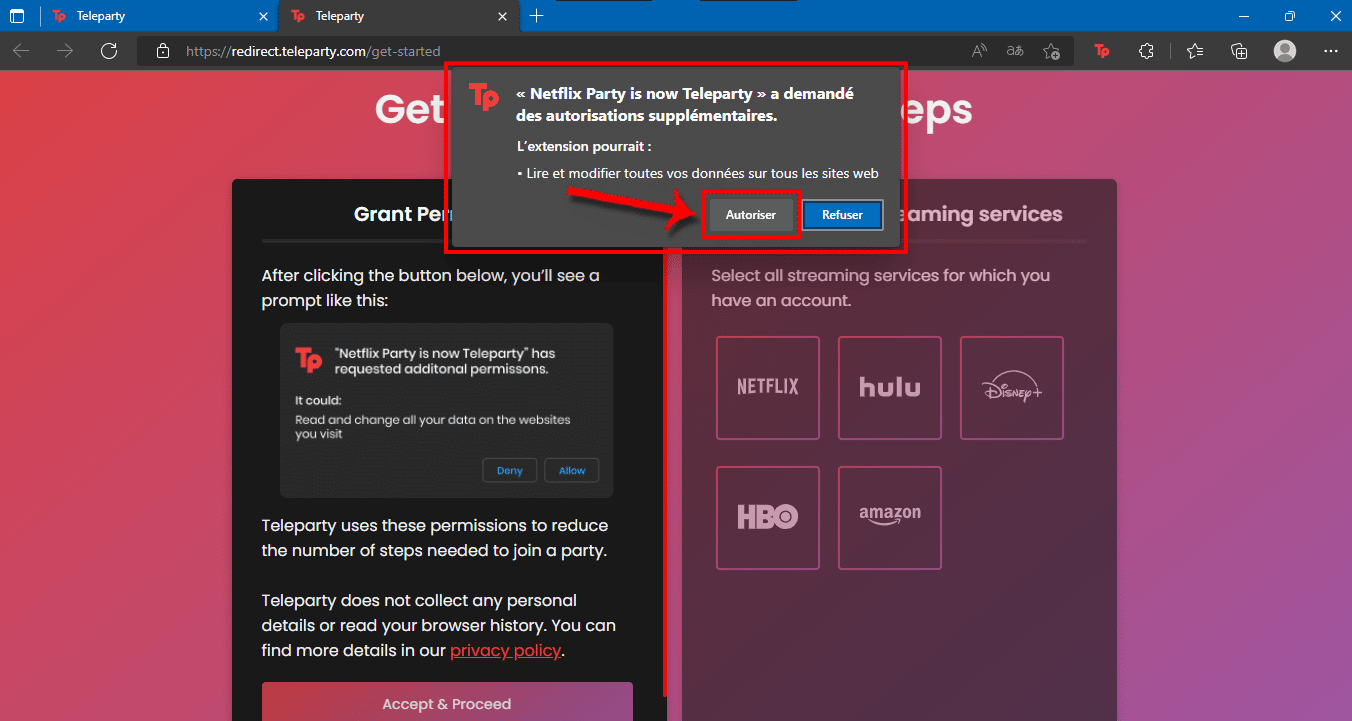Viewport: 1352px width, 721px height.
Task: Select the Amazon streaming service tile
Action: coord(890,517)
